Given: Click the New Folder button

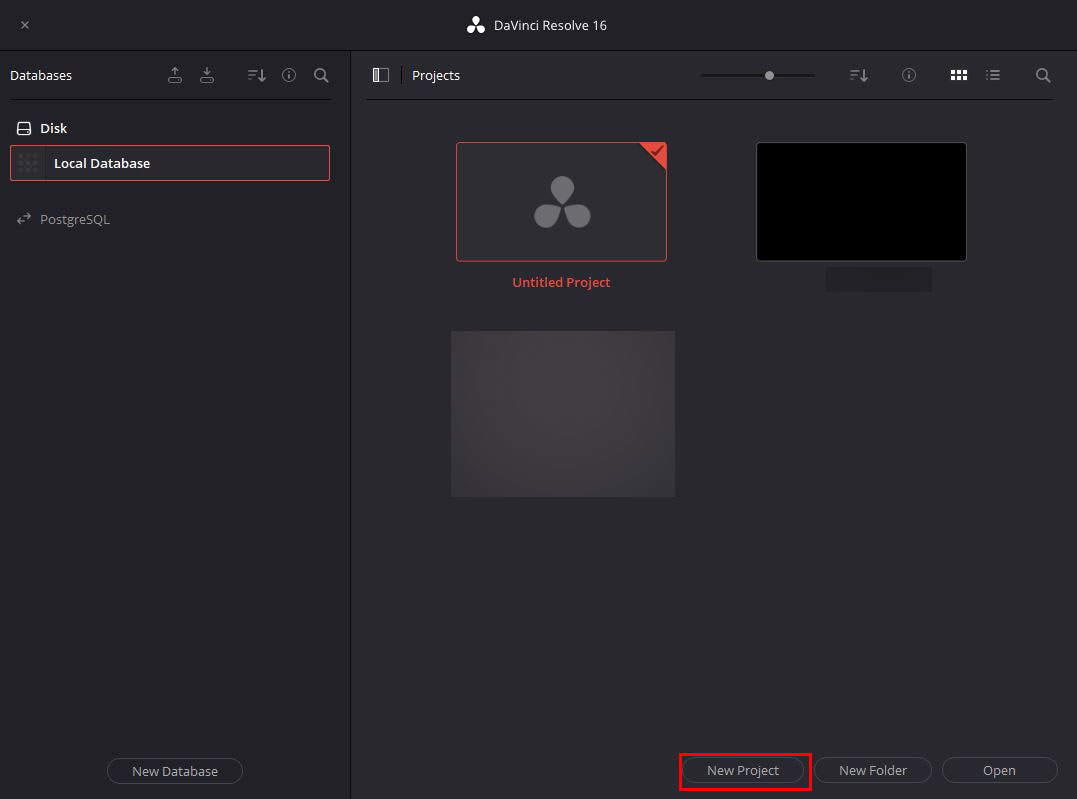Looking at the screenshot, I should [872, 770].
